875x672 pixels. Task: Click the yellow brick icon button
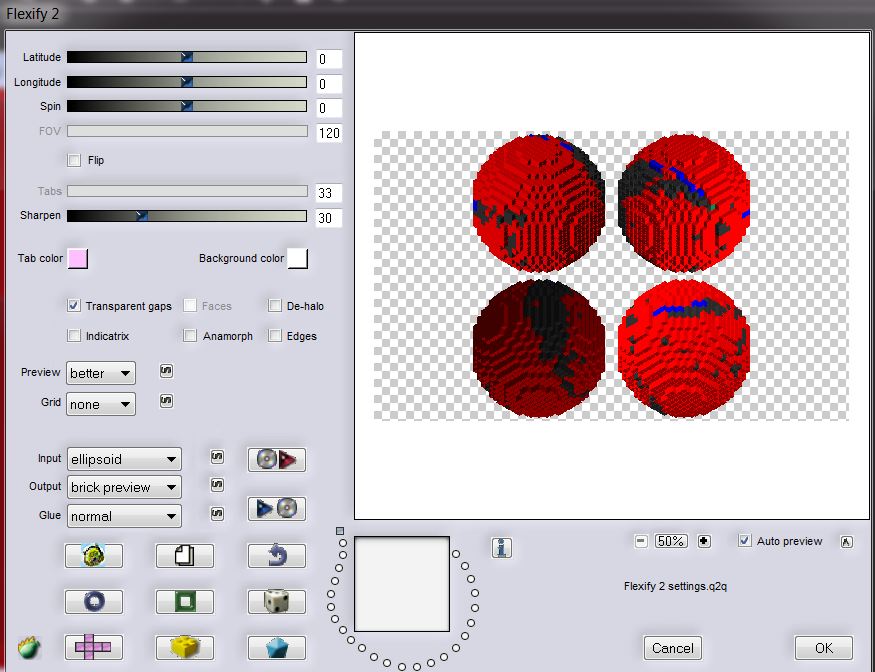(x=185, y=647)
